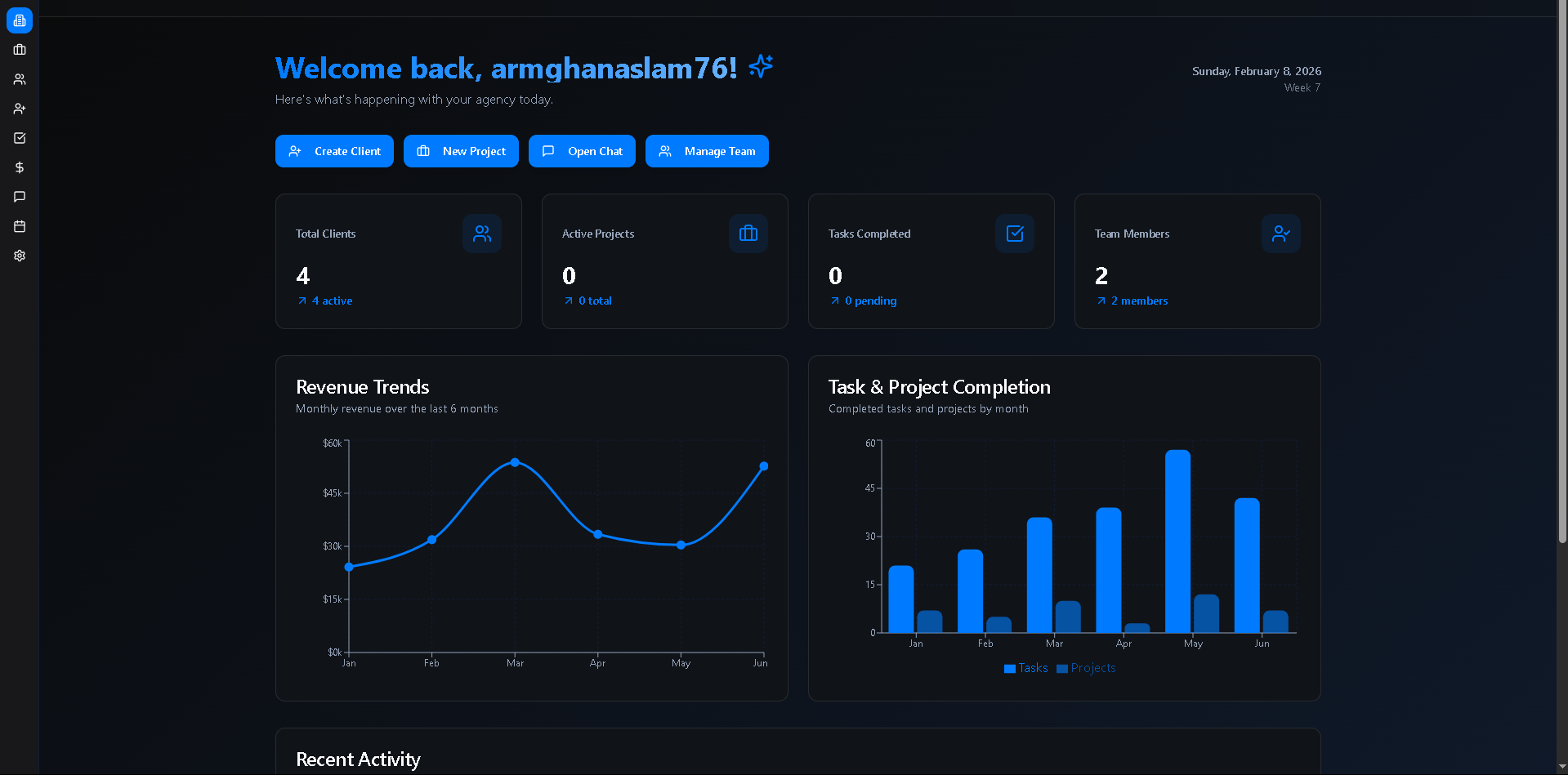Viewport: 1568px width, 775px height.
Task: Open the Calendar icon in the sidebar
Action: coord(19,226)
